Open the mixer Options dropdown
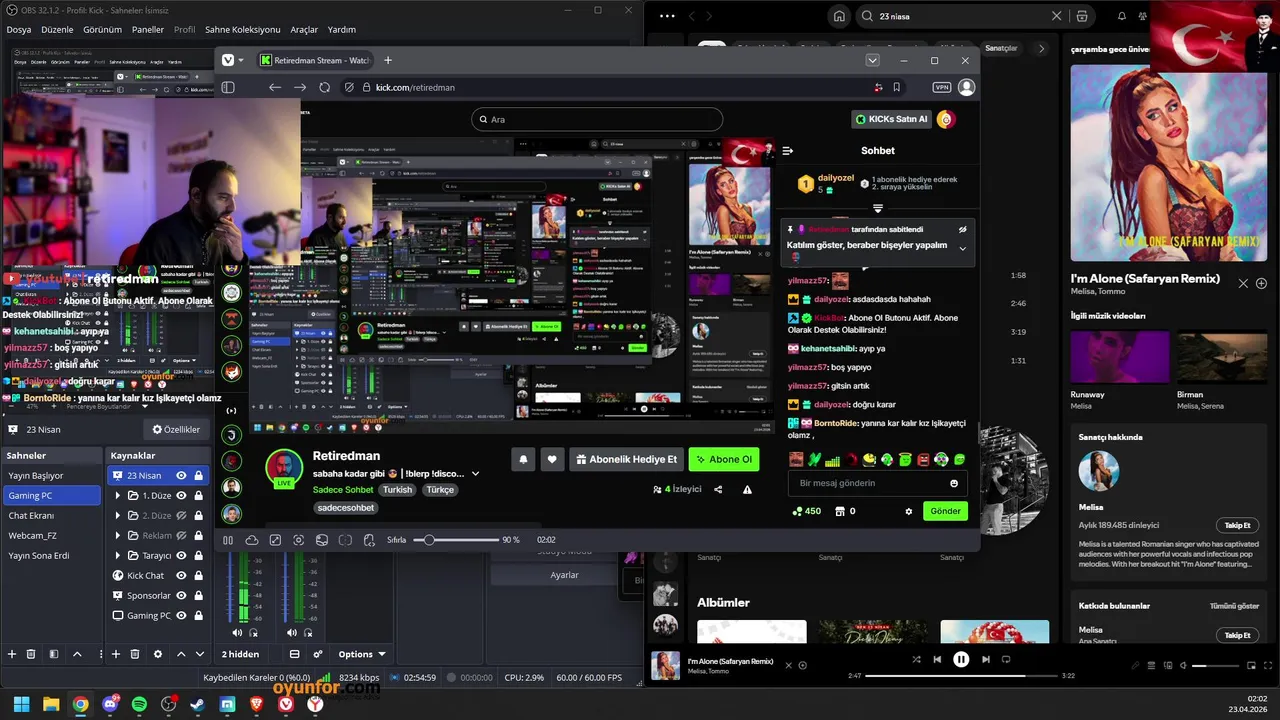The image size is (1280, 720). (362, 654)
